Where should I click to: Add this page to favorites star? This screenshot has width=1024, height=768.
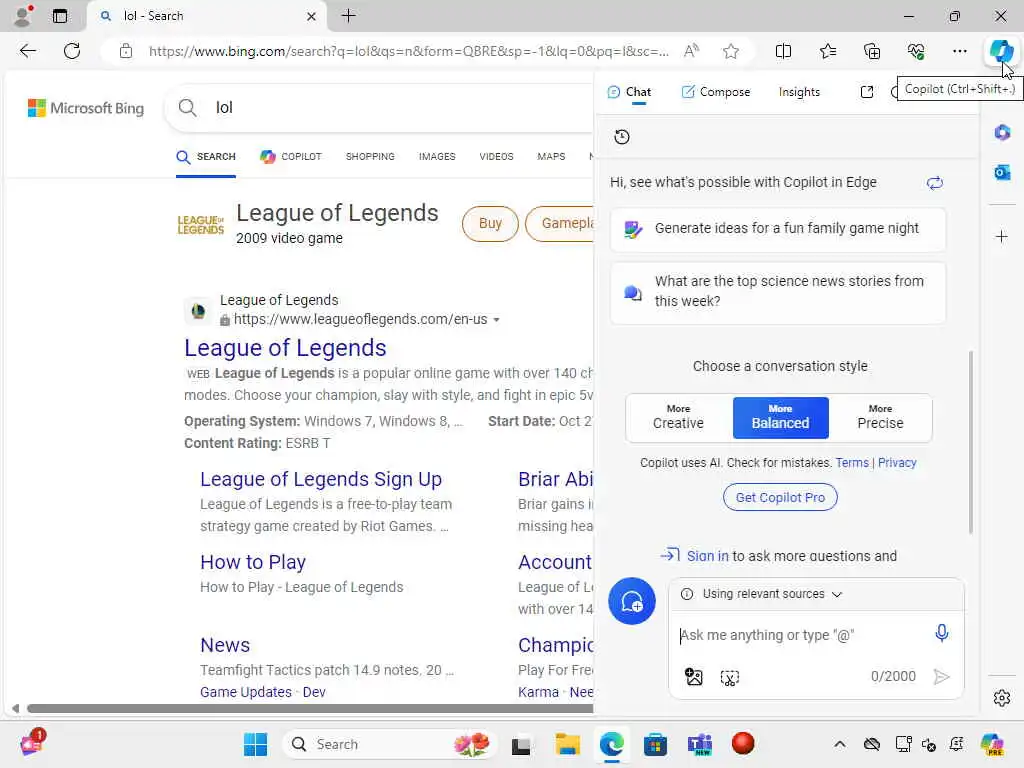(x=731, y=51)
